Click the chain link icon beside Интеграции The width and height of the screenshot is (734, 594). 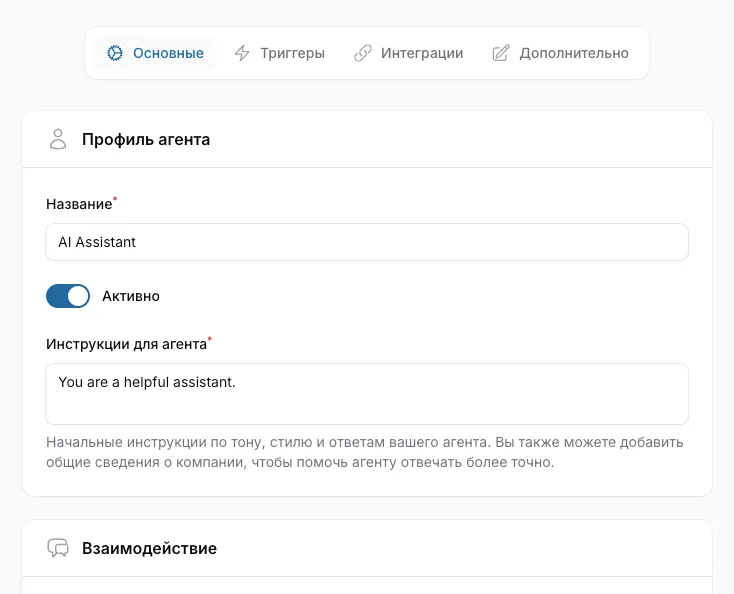[363, 53]
